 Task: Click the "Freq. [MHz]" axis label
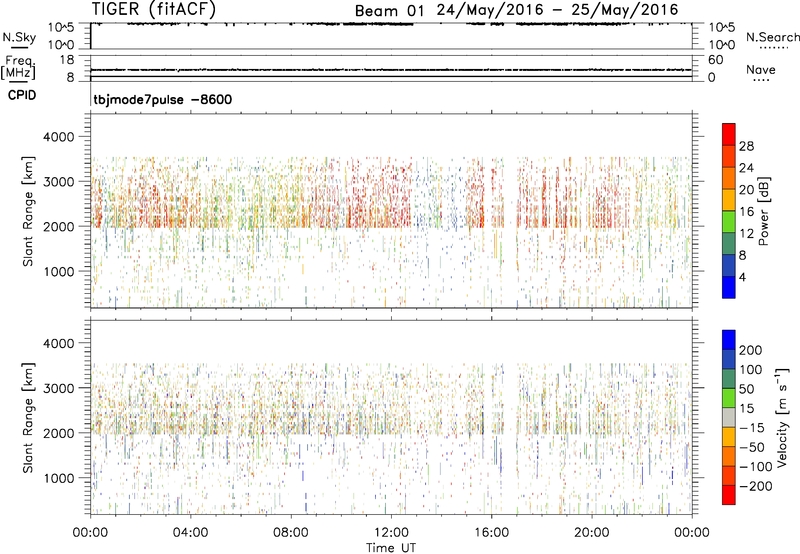tap(18, 67)
